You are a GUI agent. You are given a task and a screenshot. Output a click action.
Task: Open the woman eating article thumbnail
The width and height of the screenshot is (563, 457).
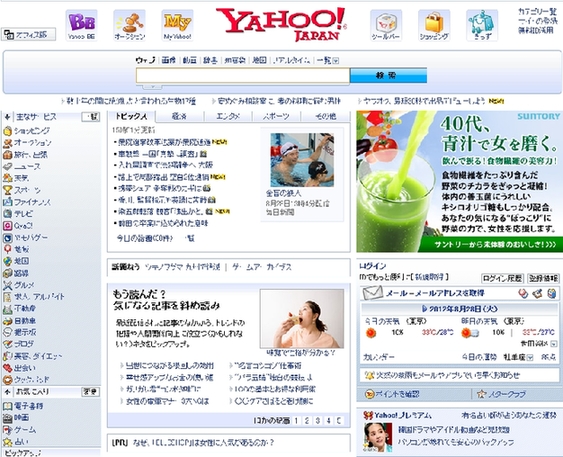point(302,319)
